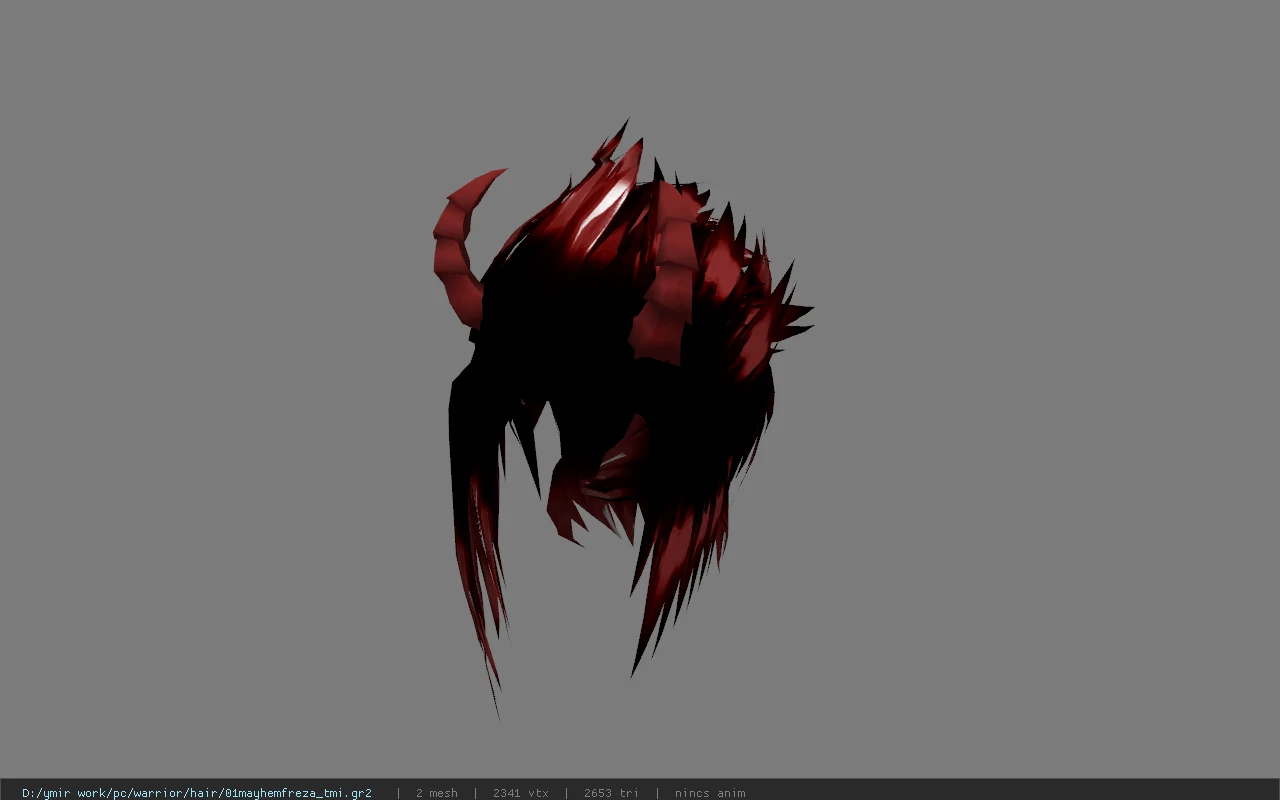
Task: Click the '2 mesh' status entry
Action: 437,793
